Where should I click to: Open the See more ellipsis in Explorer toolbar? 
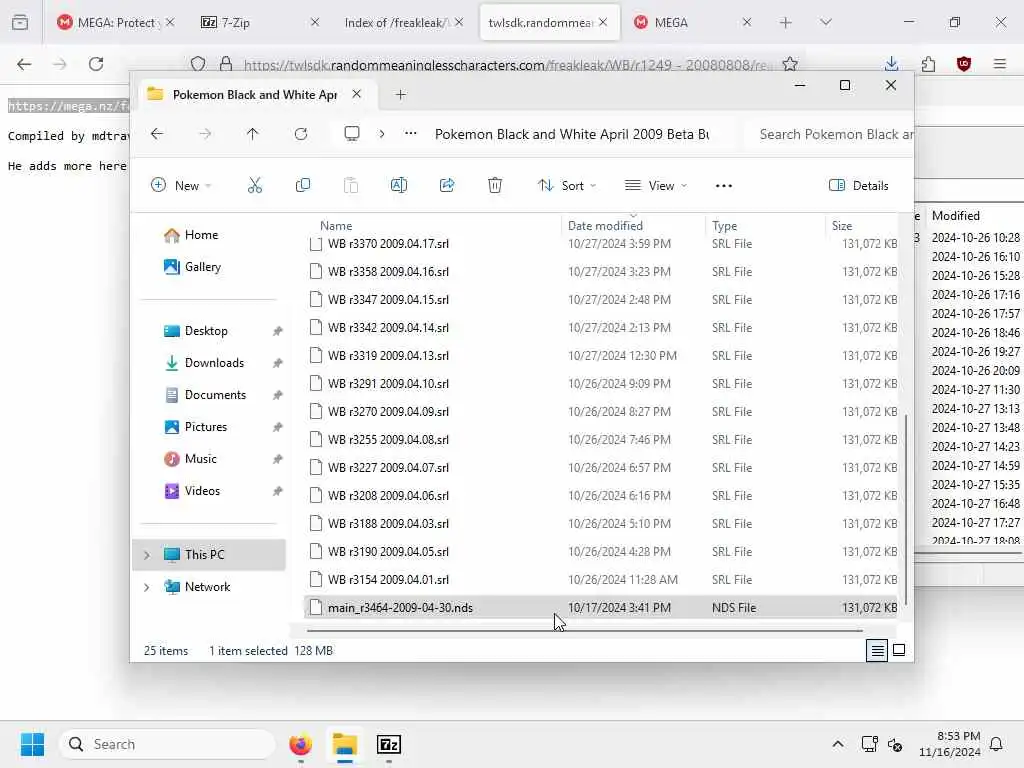click(724, 186)
